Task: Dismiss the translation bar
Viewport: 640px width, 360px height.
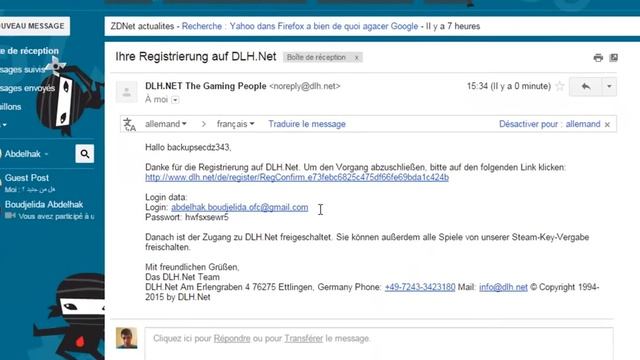Action: (607, 124)
